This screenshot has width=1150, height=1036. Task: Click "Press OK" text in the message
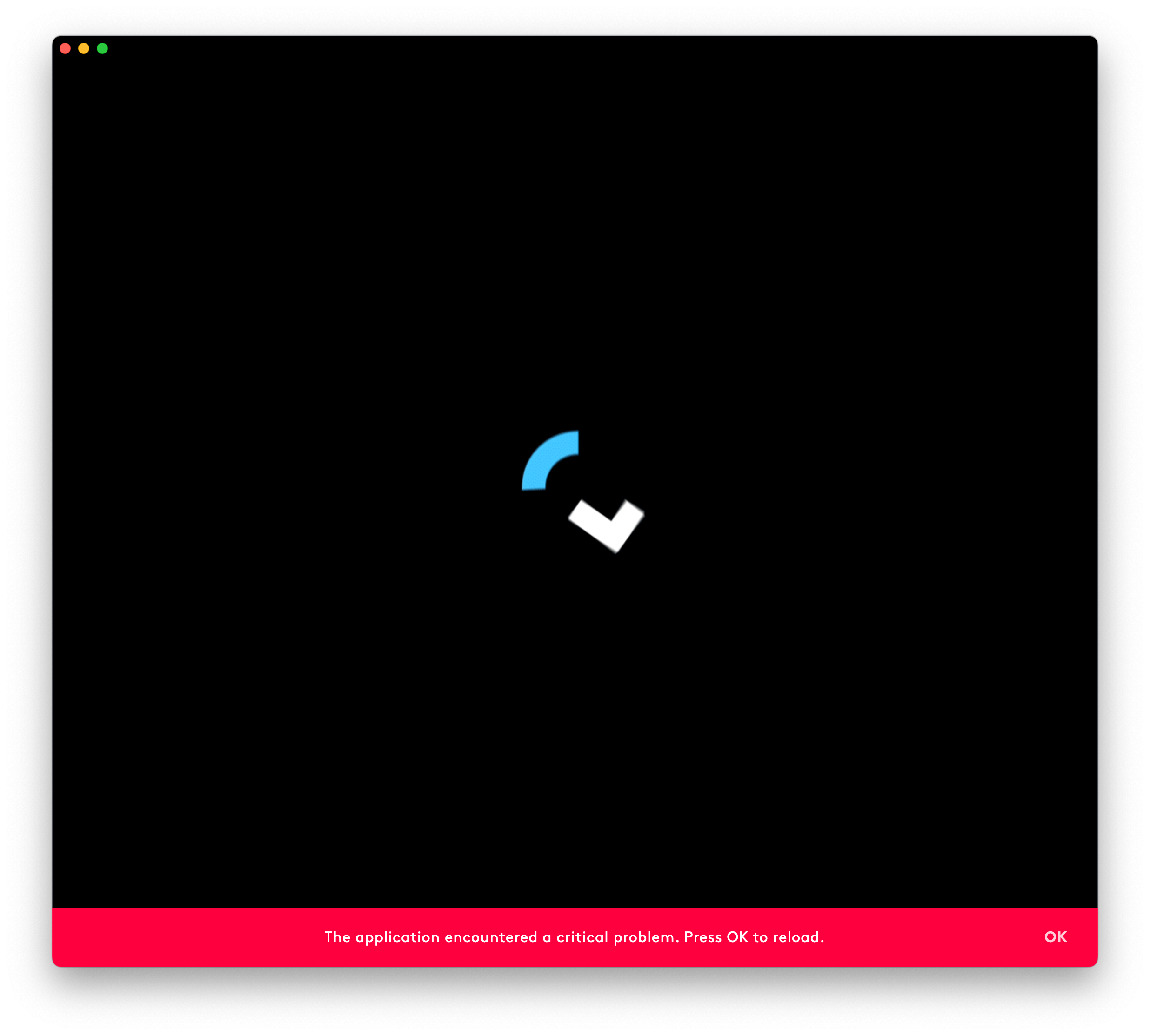(x=715, y=937)
